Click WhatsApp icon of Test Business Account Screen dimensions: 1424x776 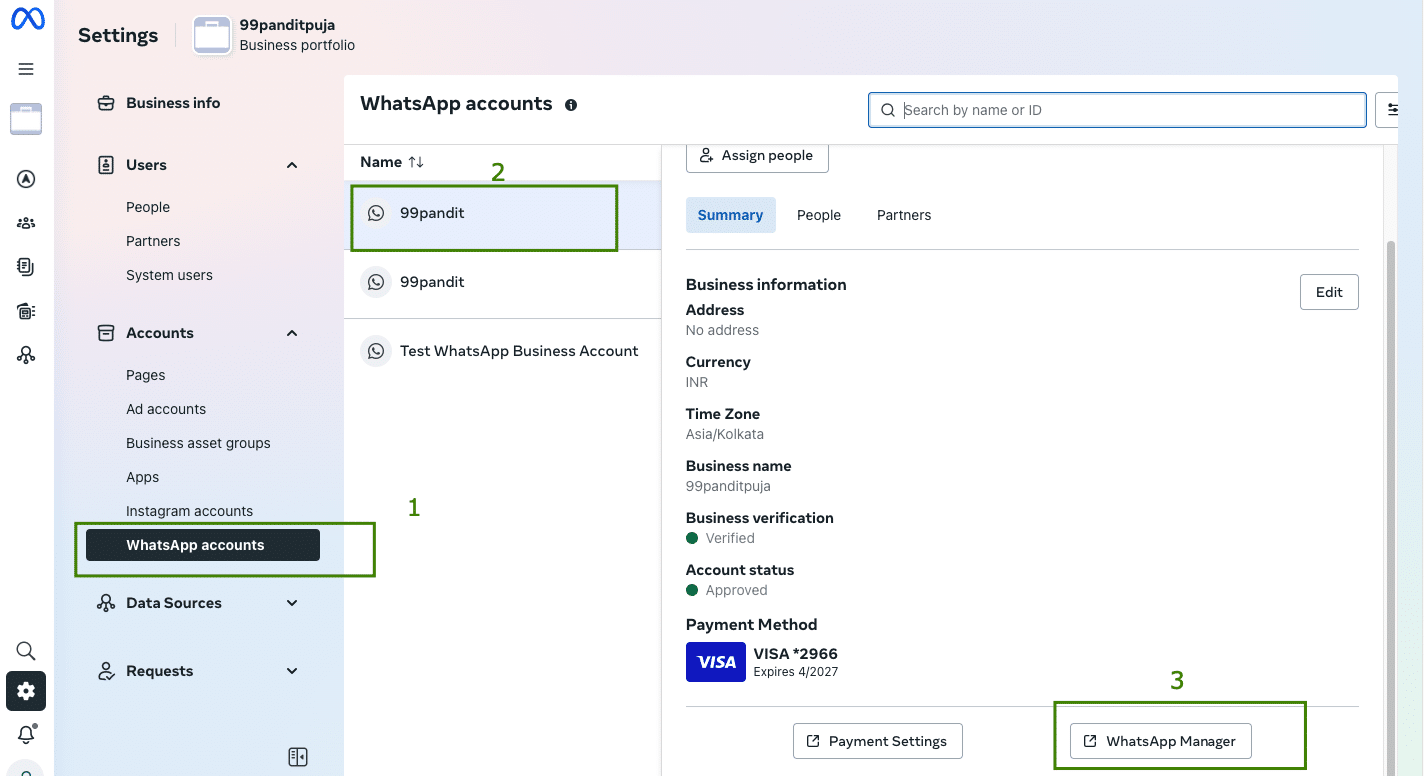point(376,351)
